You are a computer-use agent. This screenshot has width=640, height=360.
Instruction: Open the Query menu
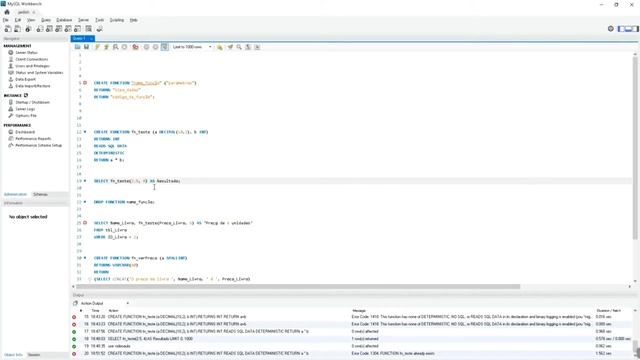pyautogui.click(x=46, y=20)
